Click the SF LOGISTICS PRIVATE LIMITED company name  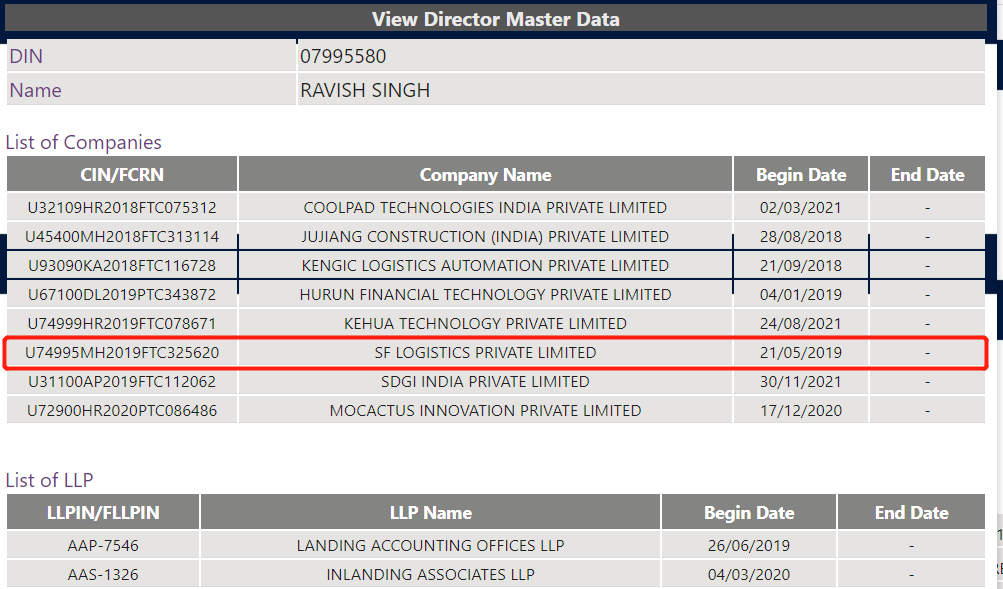tap(485, 353)
